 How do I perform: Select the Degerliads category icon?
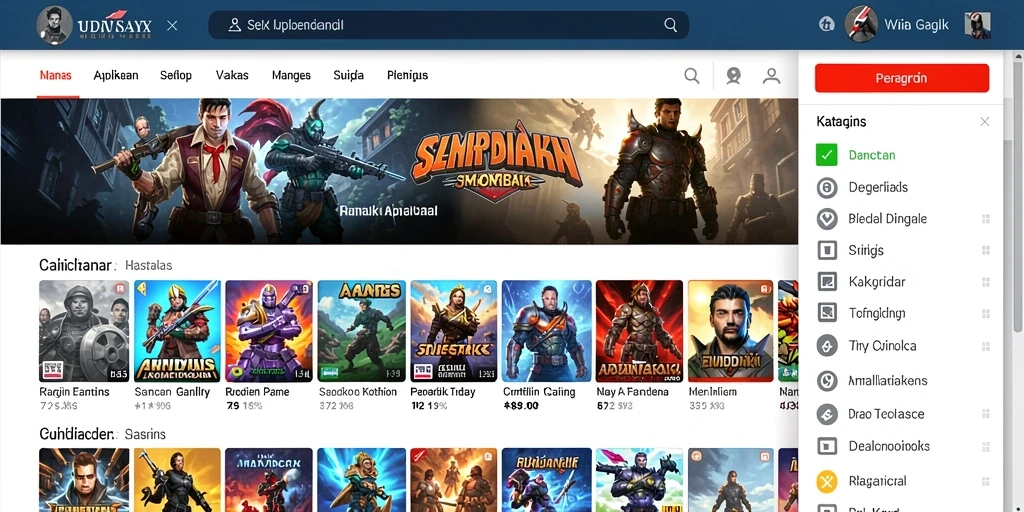(827, 187)
